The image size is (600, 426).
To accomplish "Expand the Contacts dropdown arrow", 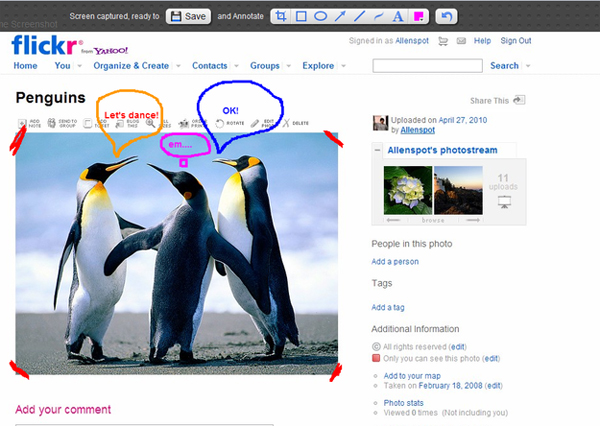I will coord(236,66).
